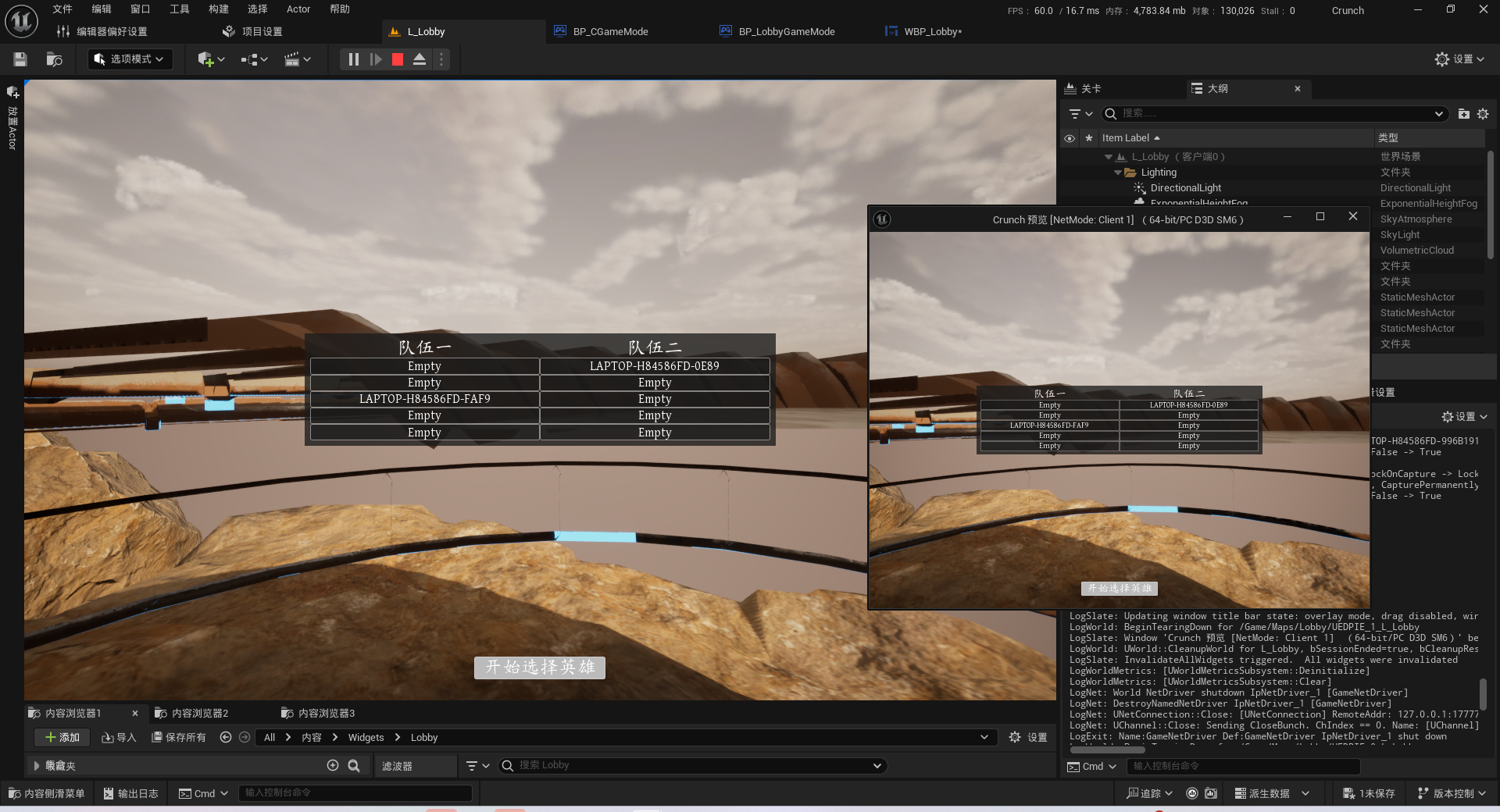
Task: Open the Build menu
Action: pos(219,9)
